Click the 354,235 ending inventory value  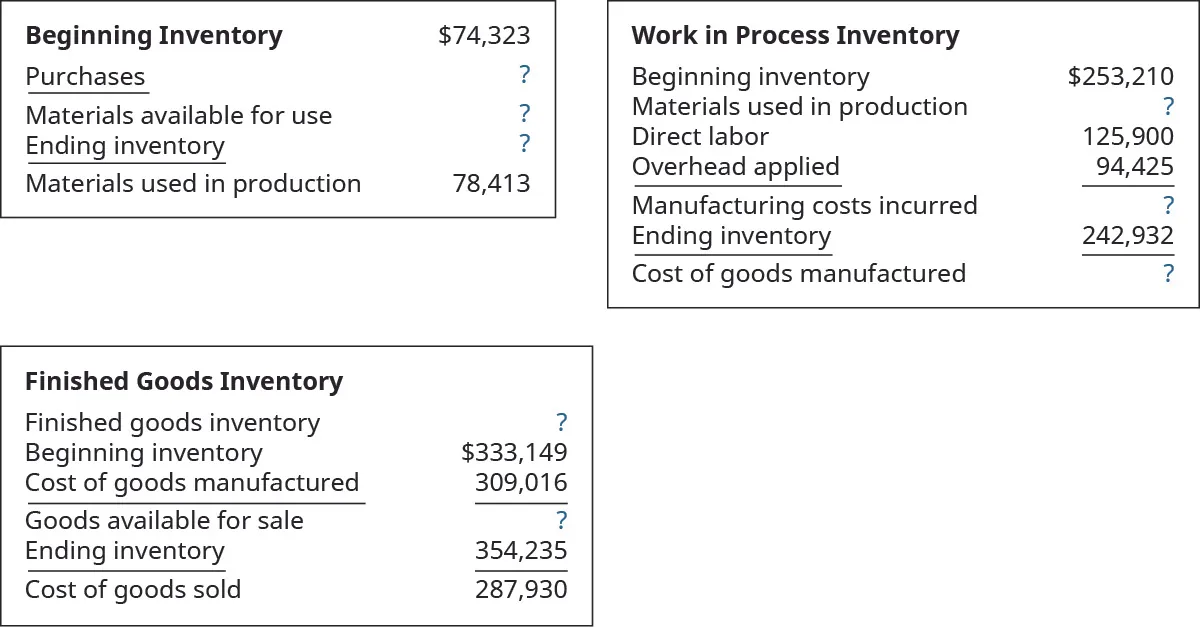tap(520, 551)
